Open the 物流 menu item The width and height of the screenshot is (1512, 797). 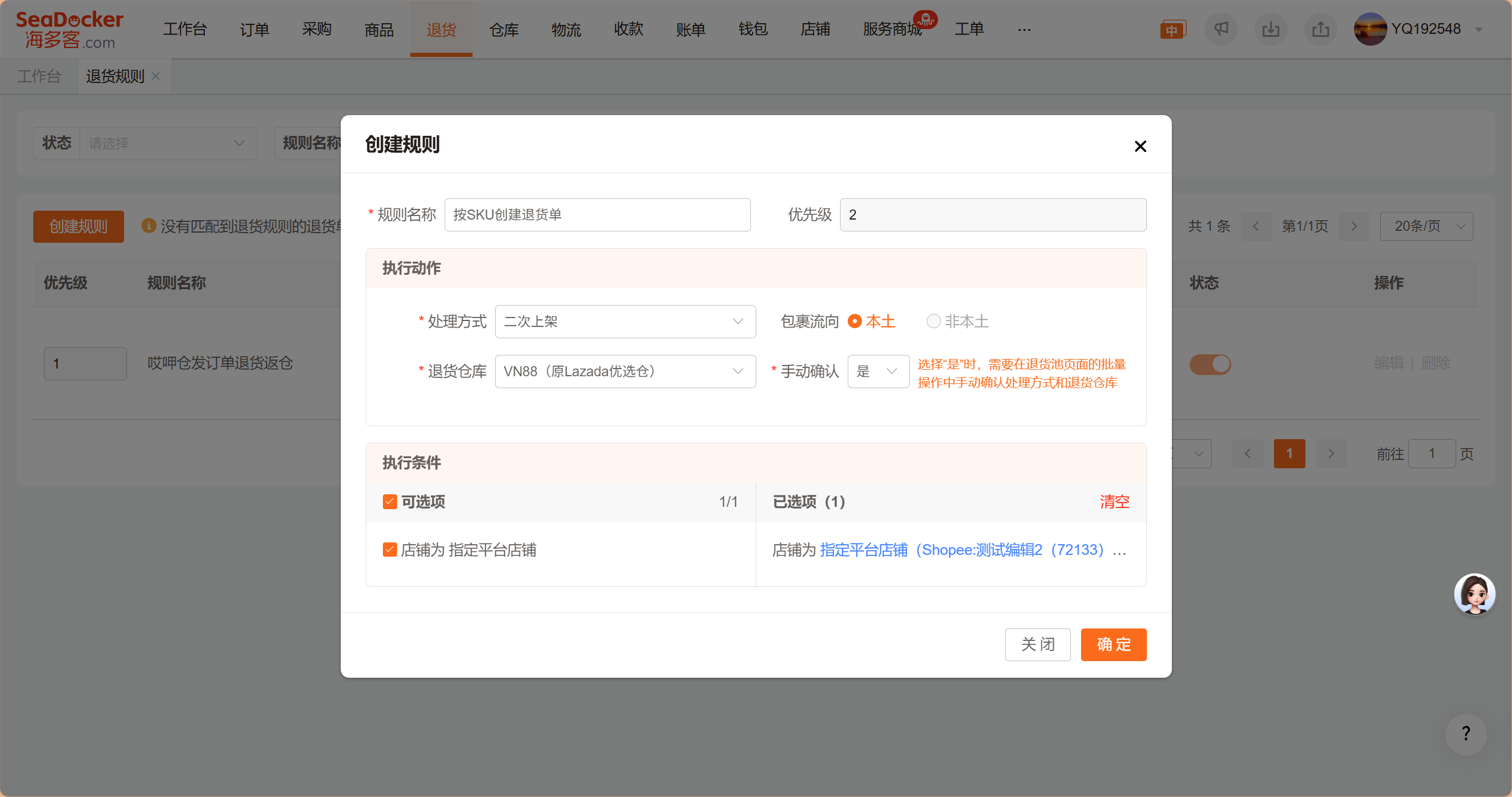(x=566, y=29)
